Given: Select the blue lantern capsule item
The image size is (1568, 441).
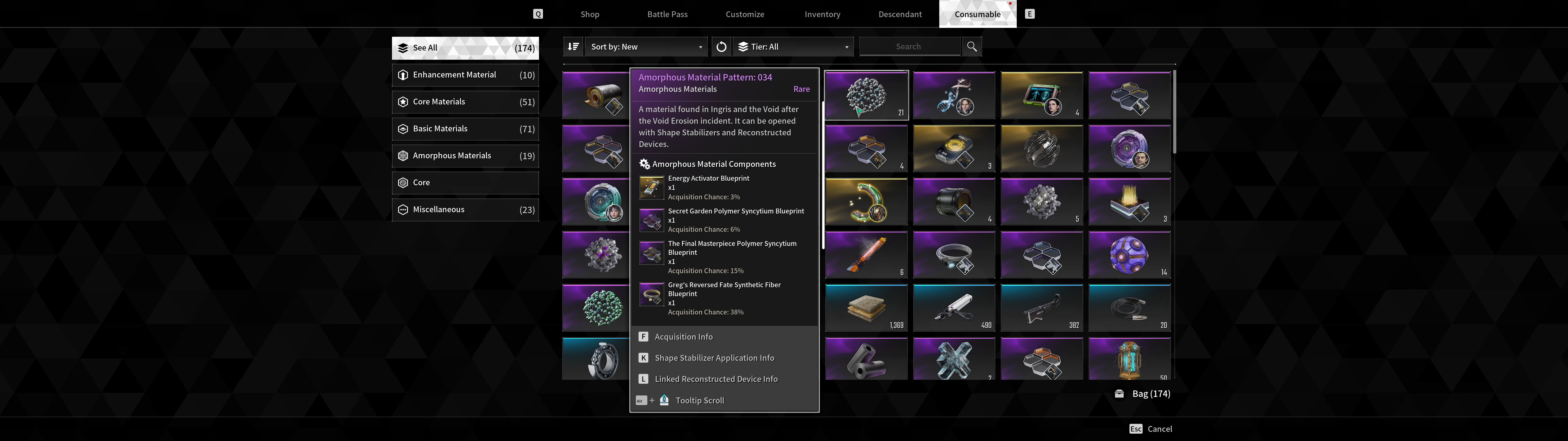Looking at the screenshot, I should tap(1129, 359).
